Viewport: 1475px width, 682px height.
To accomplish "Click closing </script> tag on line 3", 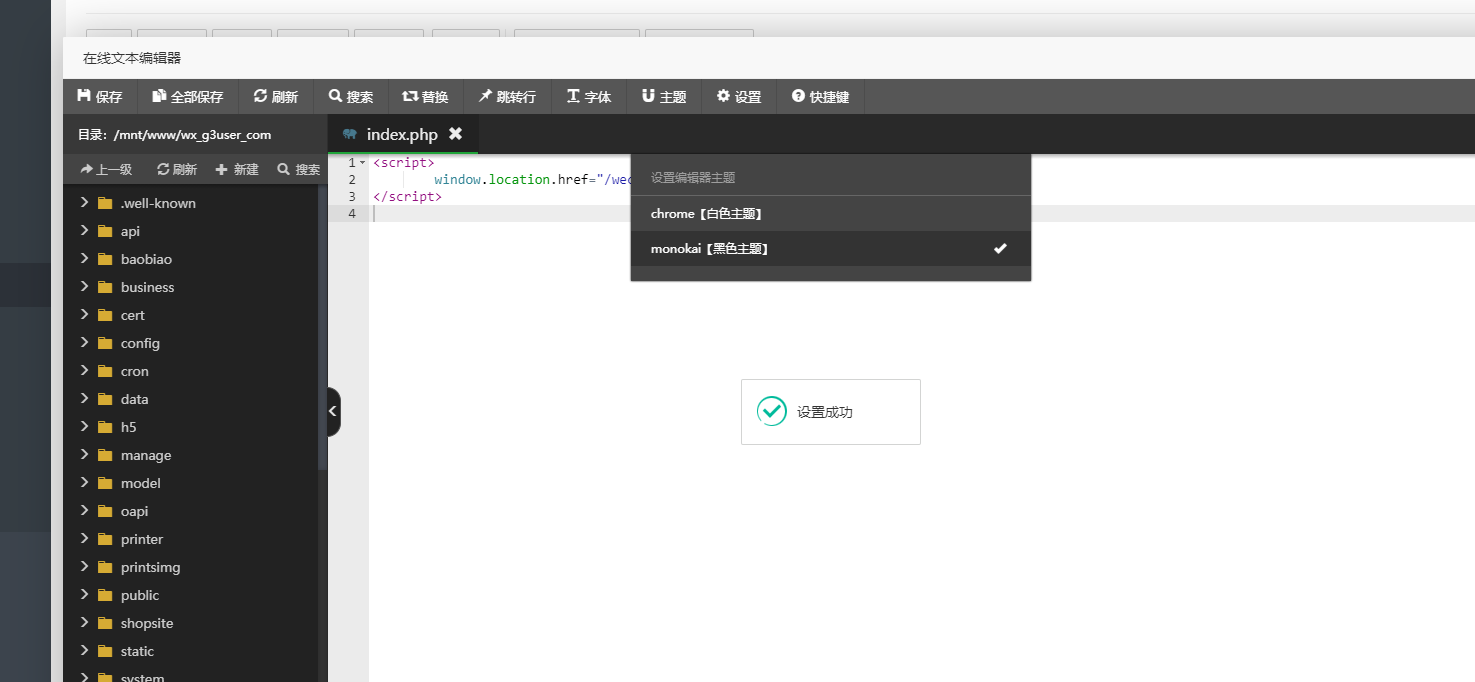I will pyautogui.click(x=407, y=197).
